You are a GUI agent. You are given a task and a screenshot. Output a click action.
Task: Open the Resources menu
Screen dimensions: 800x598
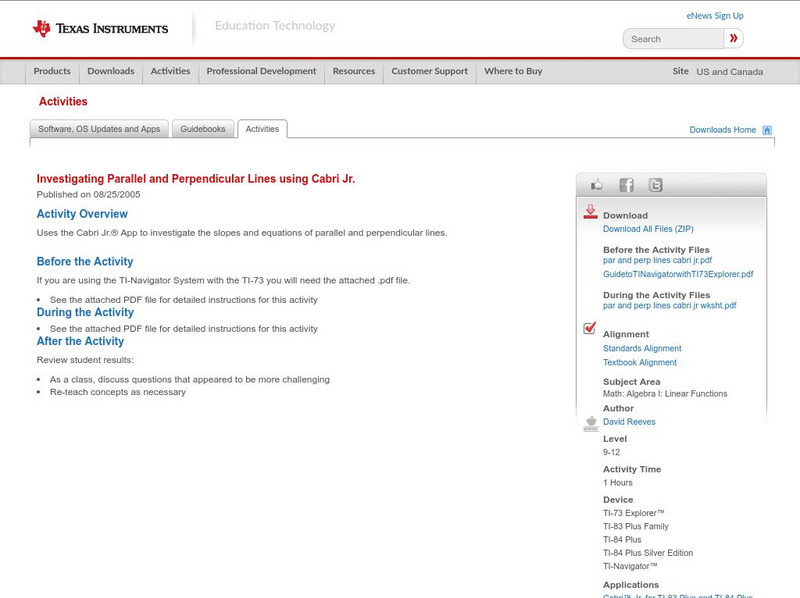pyautogui.click(x=354, y=71)
